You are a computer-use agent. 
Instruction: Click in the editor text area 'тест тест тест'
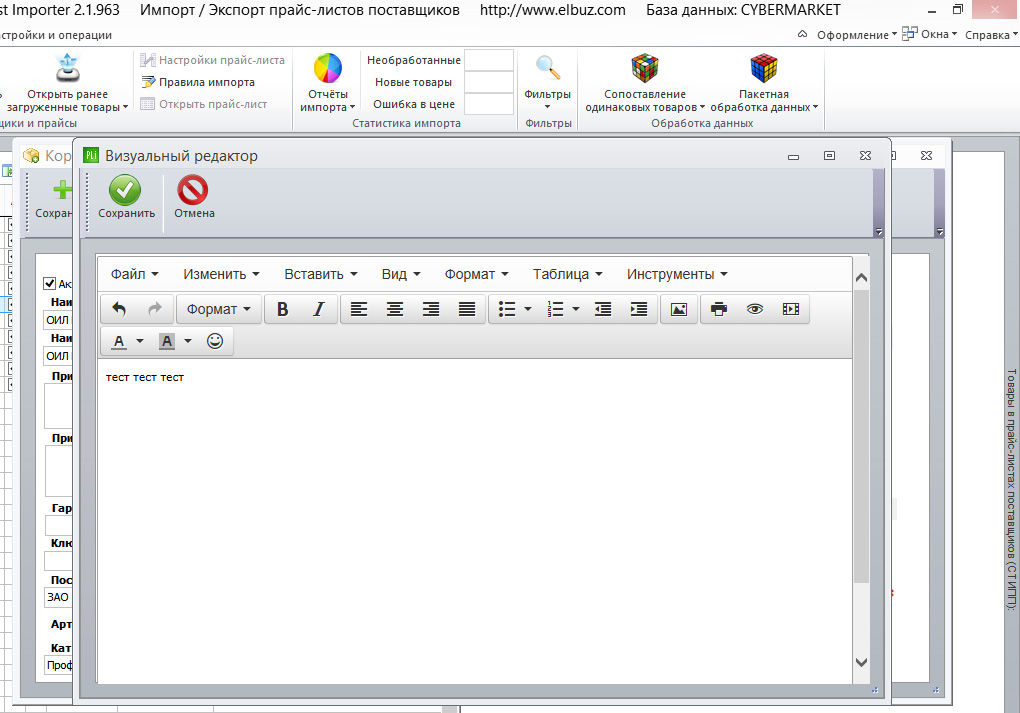pos(144,377)
